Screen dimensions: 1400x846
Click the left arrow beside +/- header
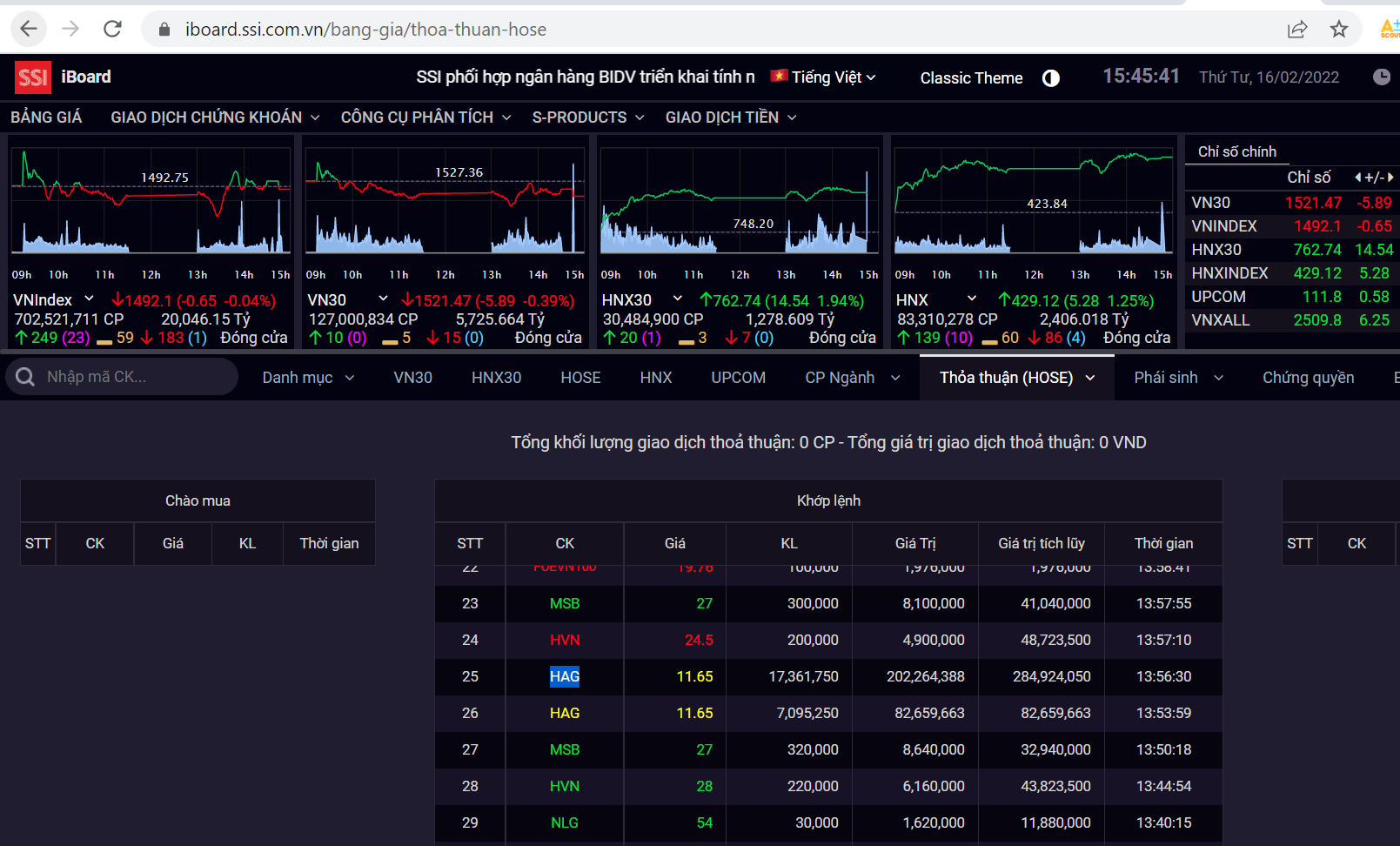[x=1358, y=178]
